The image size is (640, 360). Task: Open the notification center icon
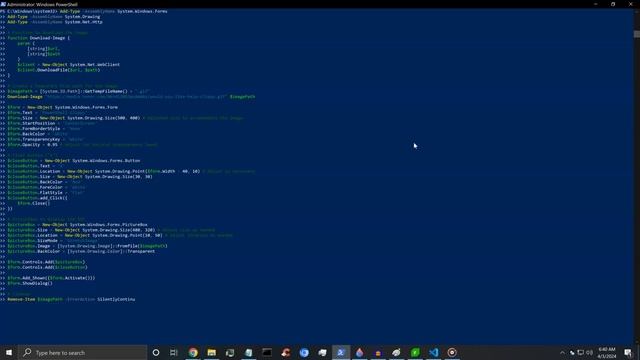[x=628, y=353]
